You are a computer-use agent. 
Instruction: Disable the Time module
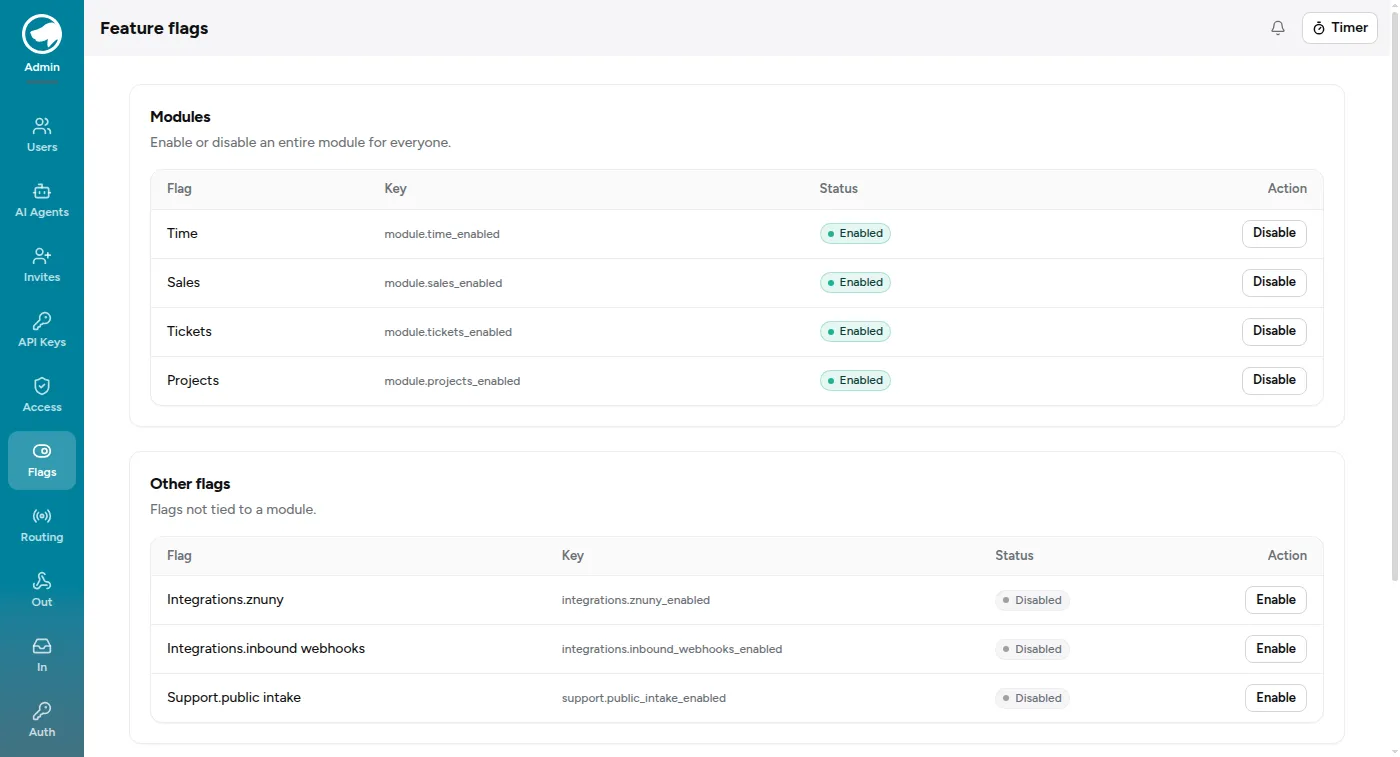click(1274, 233)
